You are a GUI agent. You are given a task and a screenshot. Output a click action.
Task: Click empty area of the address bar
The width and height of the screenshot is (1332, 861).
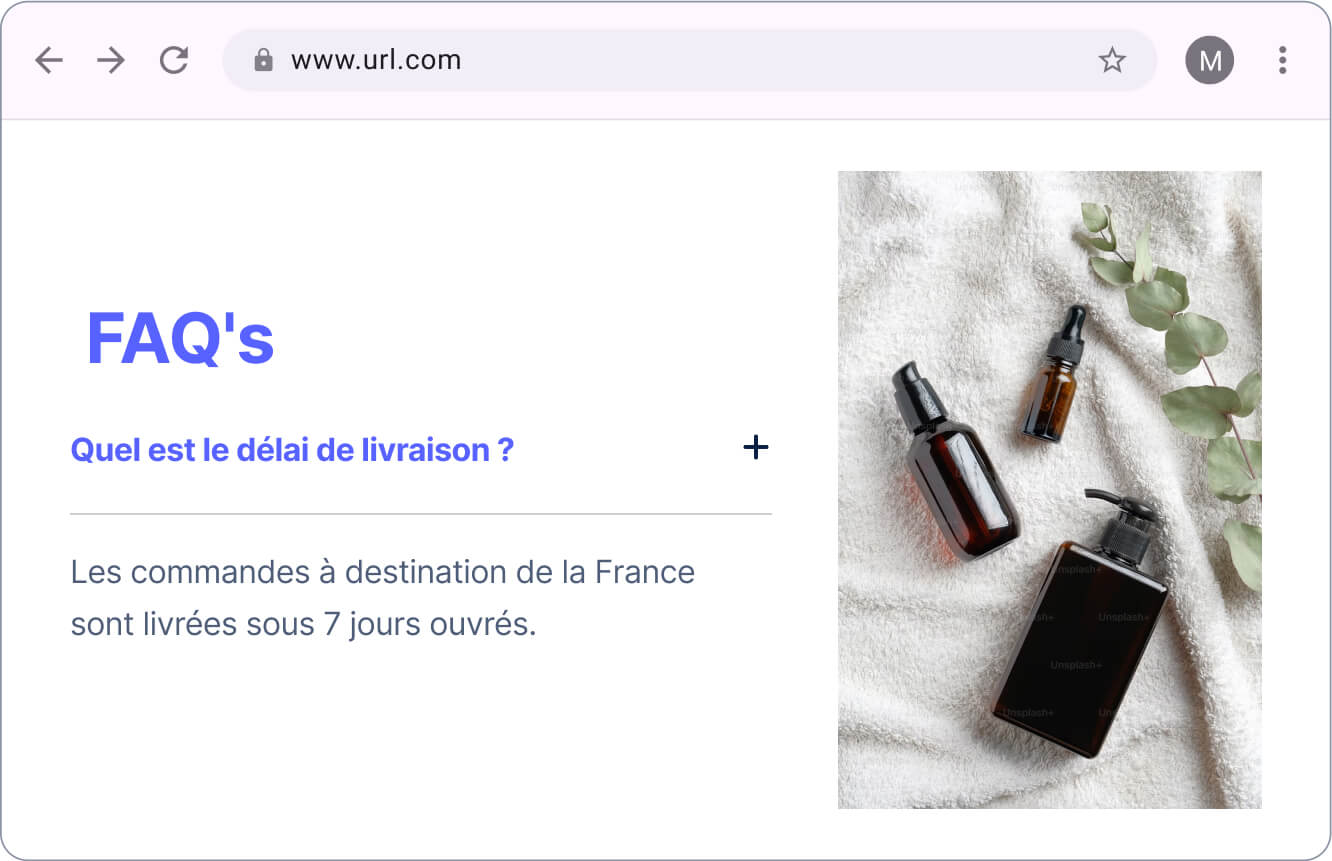pos(780,60)
